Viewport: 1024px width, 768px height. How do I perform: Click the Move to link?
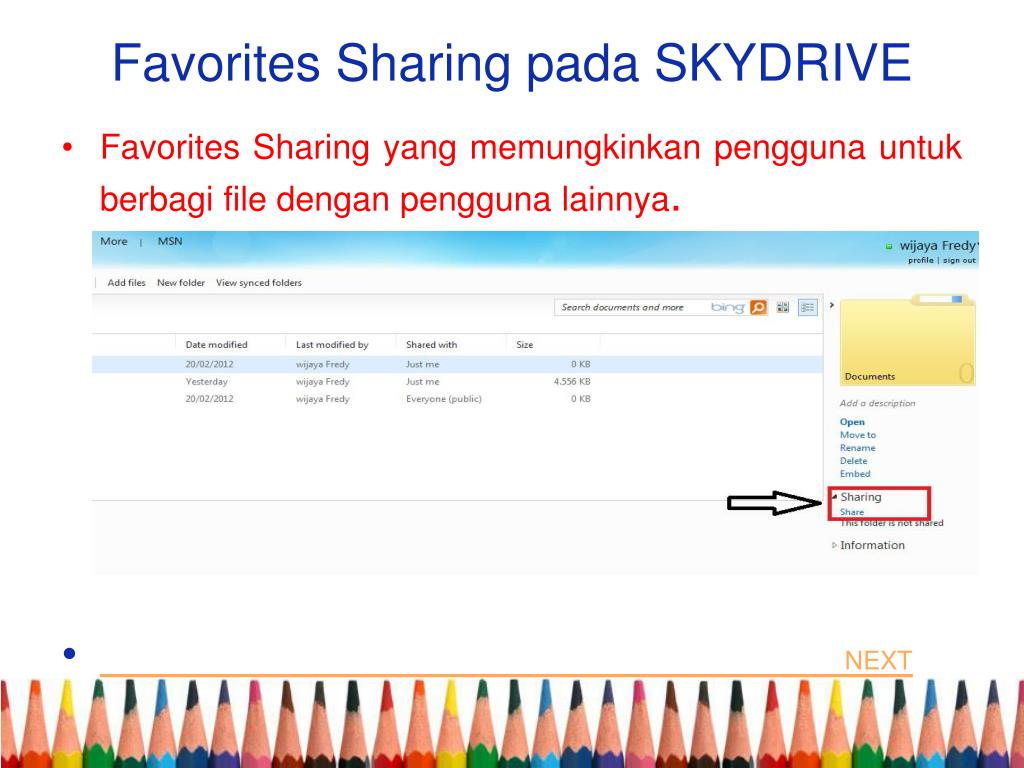pos(857,435)
